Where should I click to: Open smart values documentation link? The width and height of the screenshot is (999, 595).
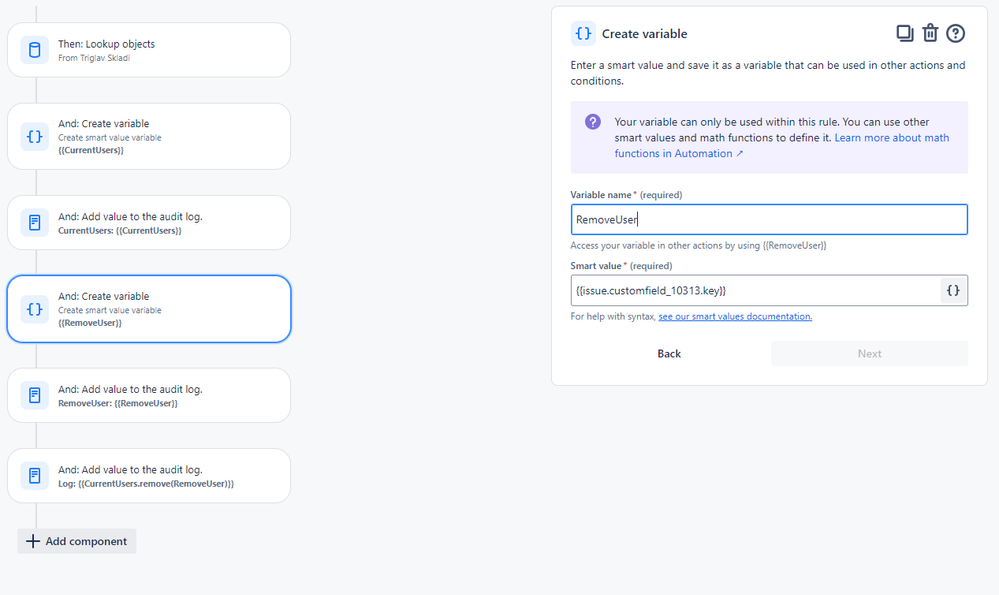point(735,317)
